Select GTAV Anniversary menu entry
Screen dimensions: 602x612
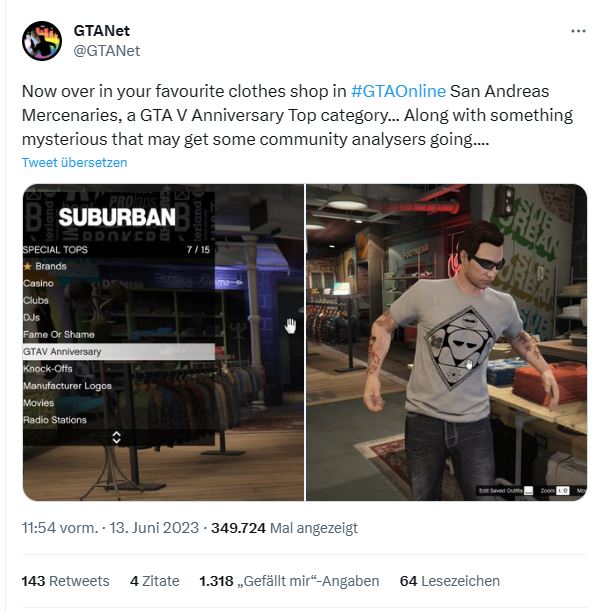click(x=119, y=352)
